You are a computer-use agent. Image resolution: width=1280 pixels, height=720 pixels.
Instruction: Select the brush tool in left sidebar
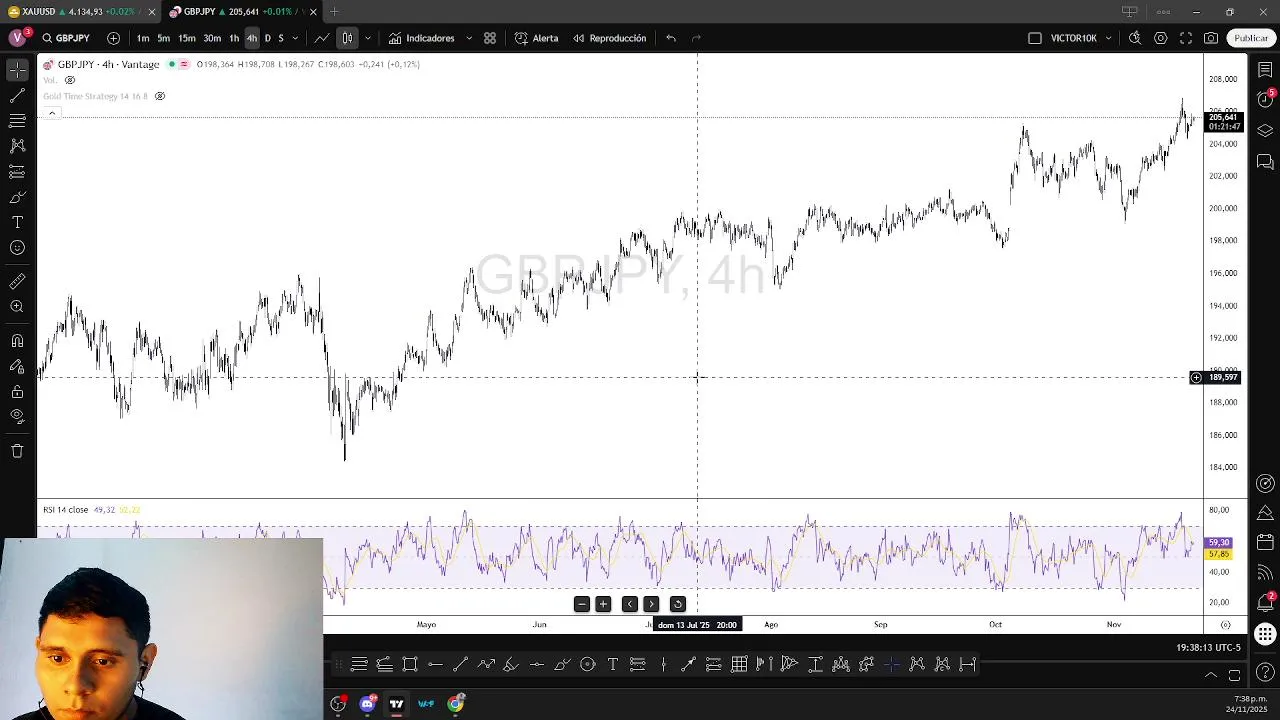pyautogui.click(x=17, y=197)
